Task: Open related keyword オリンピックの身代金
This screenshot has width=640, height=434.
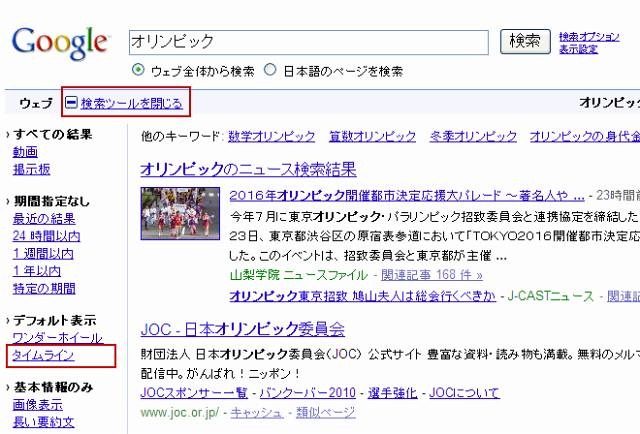Action: 584,136
